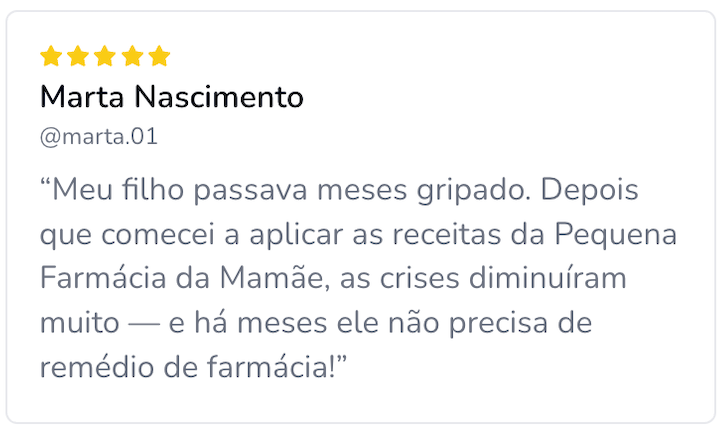
Task: Click the fifth and last star
Action: coord(159,56)
